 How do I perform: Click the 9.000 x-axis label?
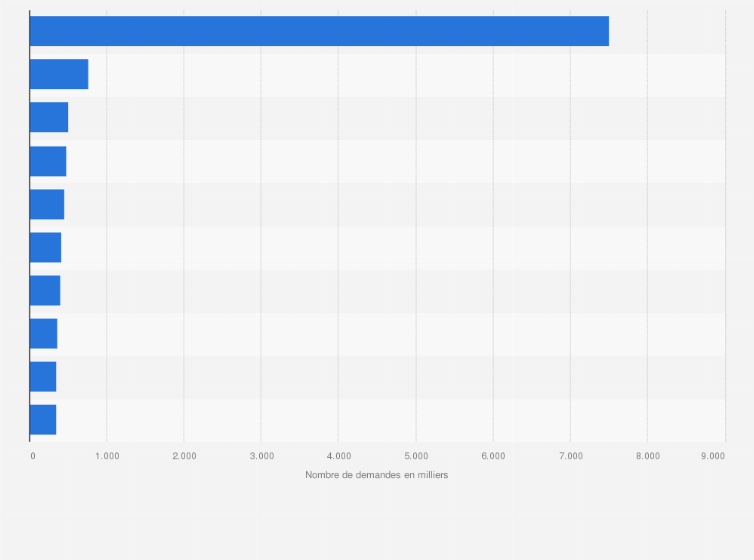(712, 456)
